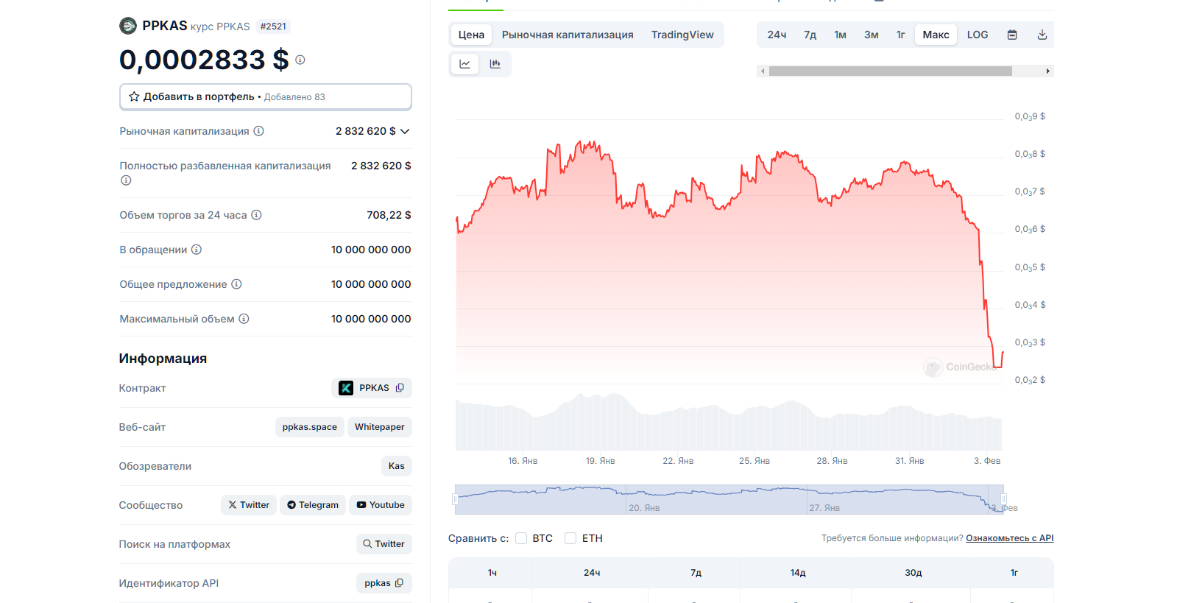Open the Whitepaper link

(x=380, y=427)
